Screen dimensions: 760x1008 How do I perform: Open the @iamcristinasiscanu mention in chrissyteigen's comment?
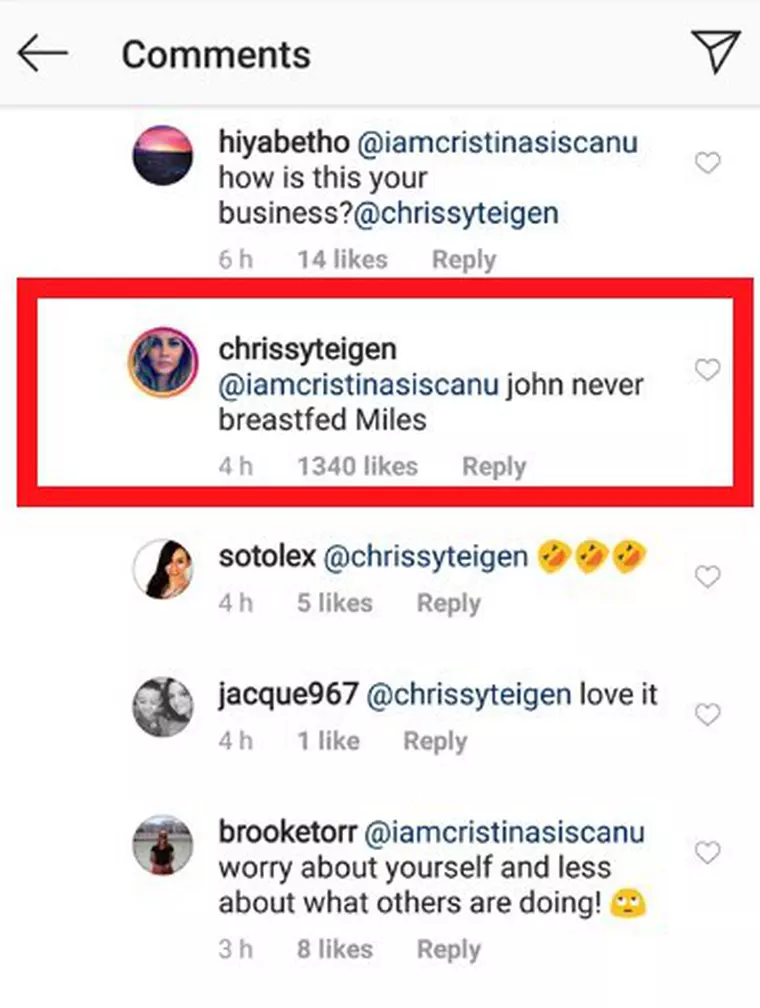click(x=357, y=383)
